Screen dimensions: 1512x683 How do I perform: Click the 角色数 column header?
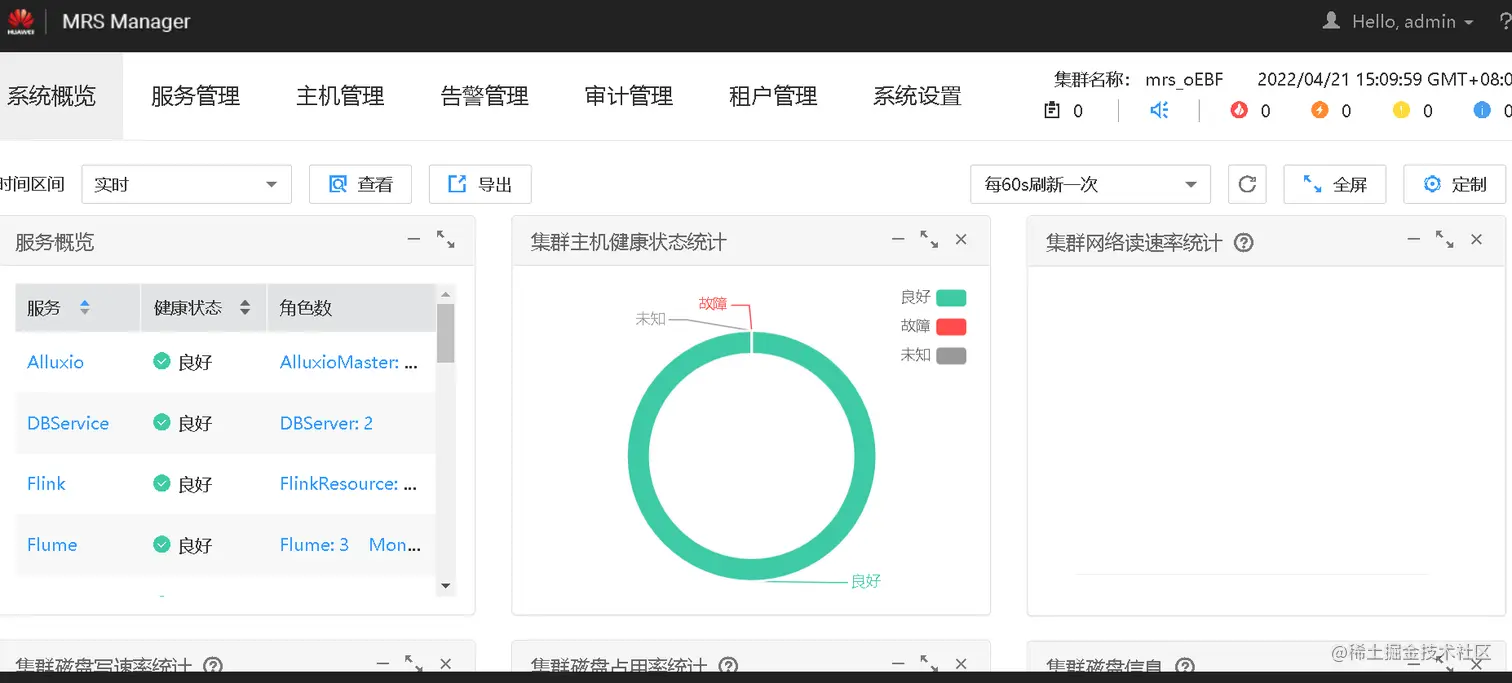click(x=306, y=308)
